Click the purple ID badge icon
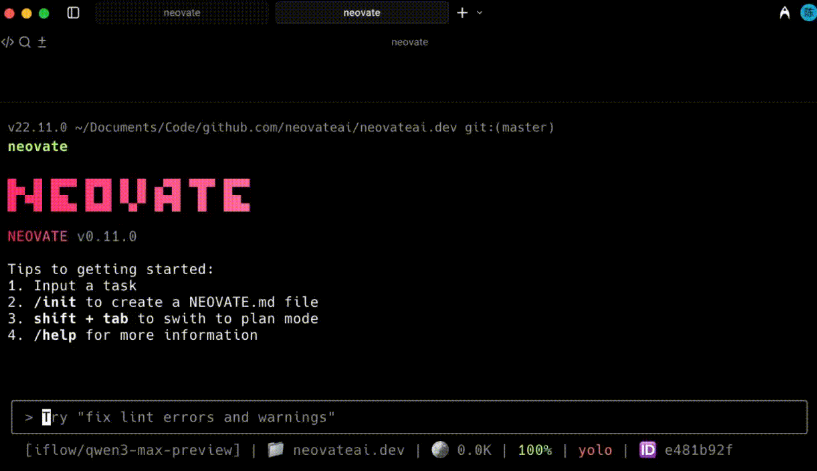The width and height of the screenshot is (817, 471). tap(648, 450)
